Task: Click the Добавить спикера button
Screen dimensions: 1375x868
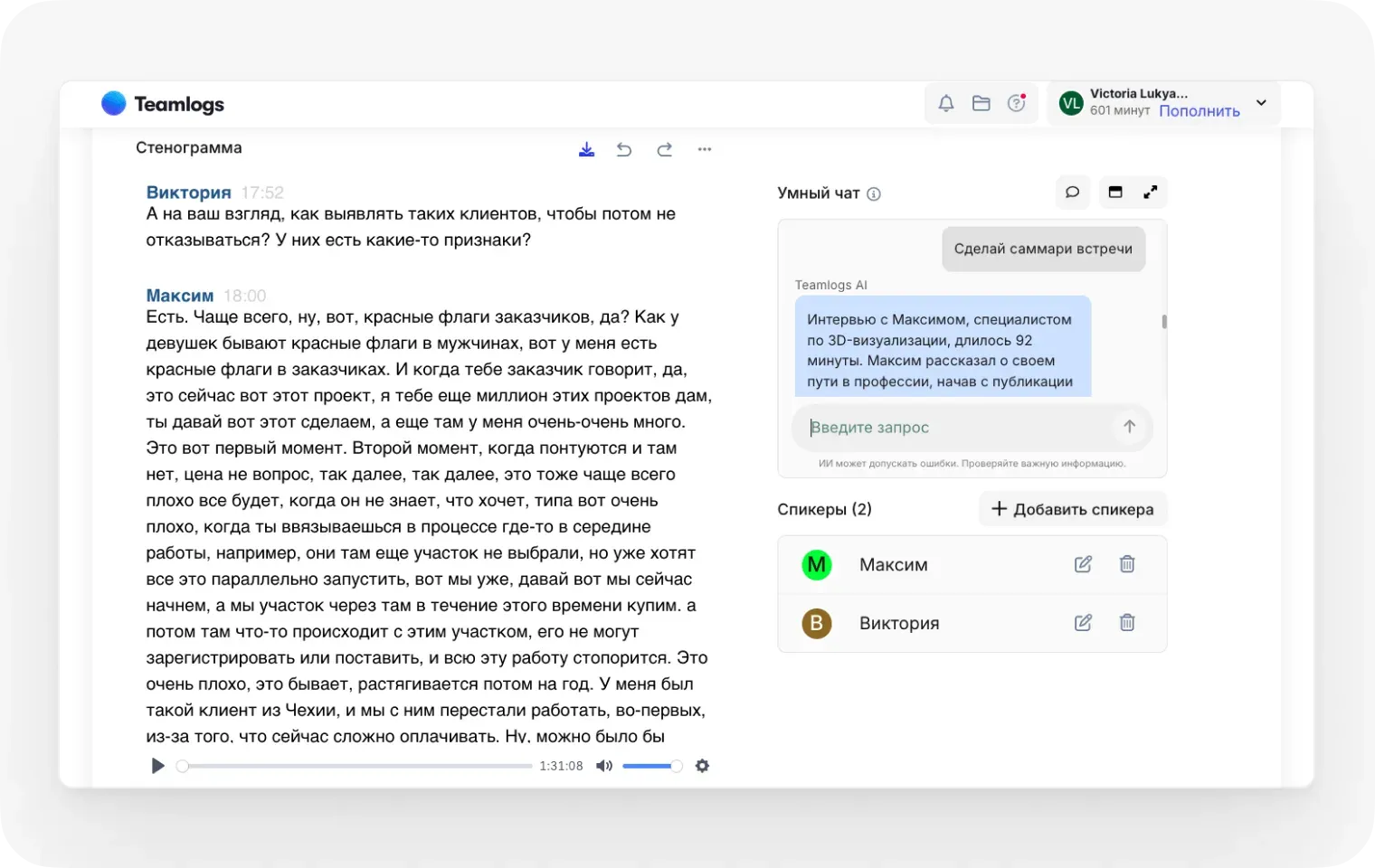Action: coord(1073,509)
